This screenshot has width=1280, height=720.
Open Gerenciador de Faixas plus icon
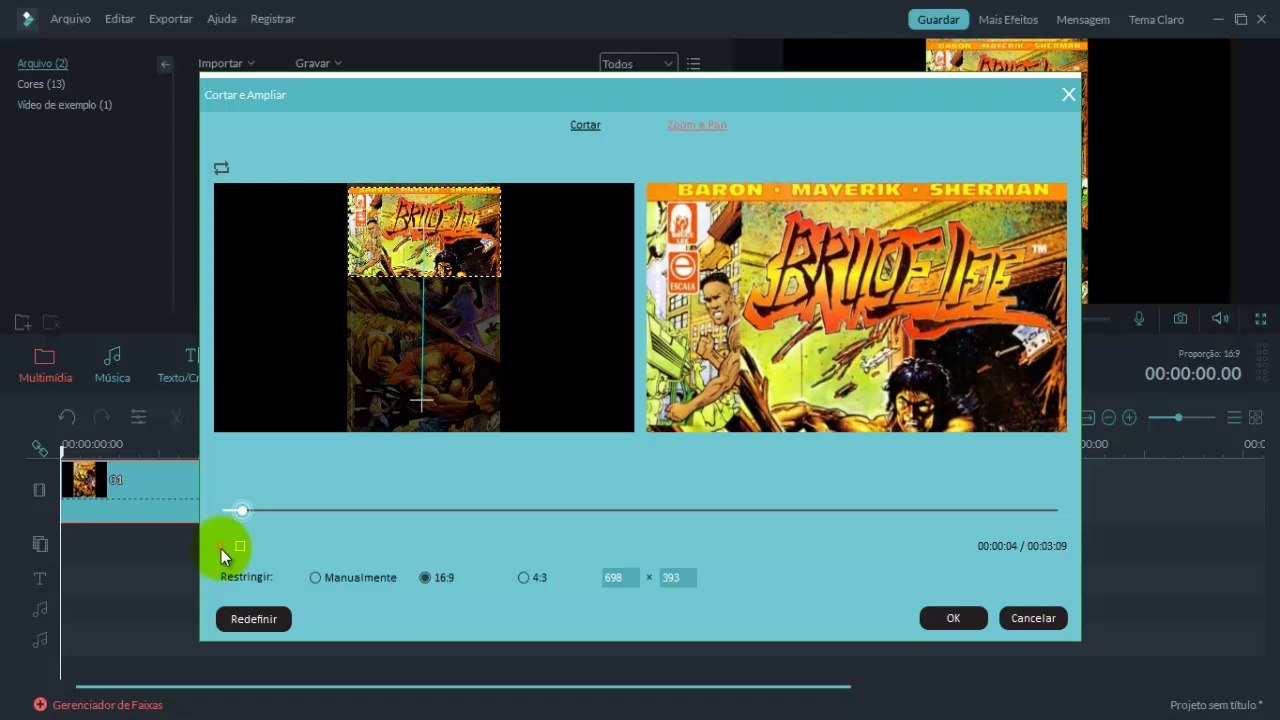tap(40, 704)
